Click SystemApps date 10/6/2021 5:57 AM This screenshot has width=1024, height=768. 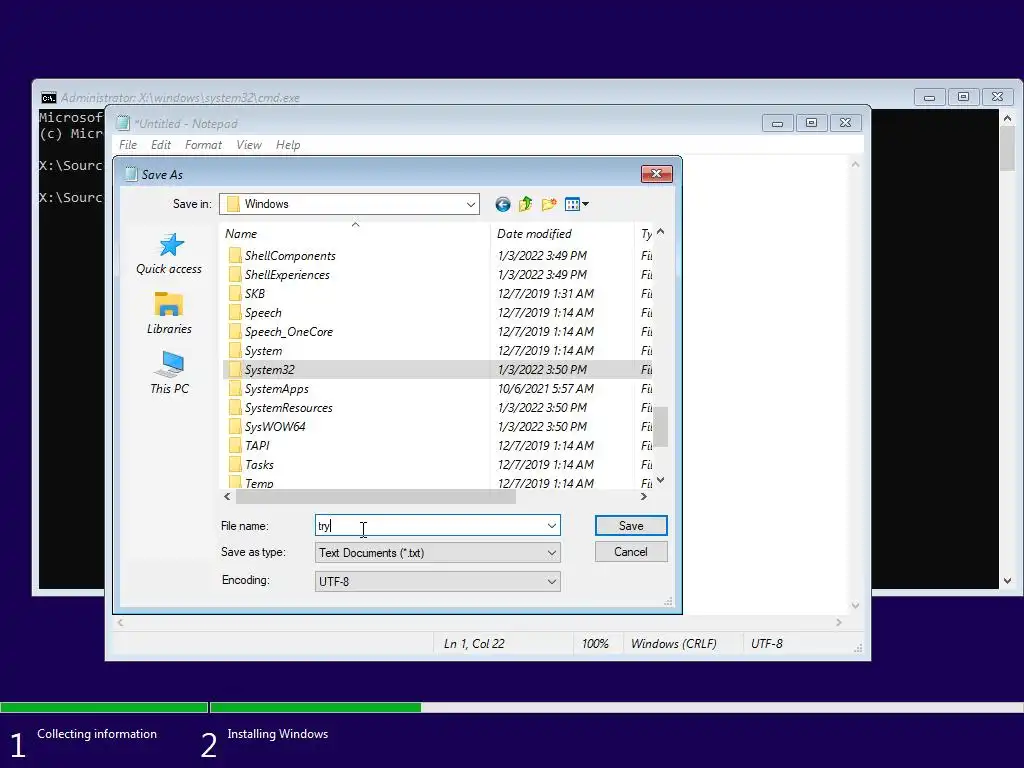tap(546, 389)
